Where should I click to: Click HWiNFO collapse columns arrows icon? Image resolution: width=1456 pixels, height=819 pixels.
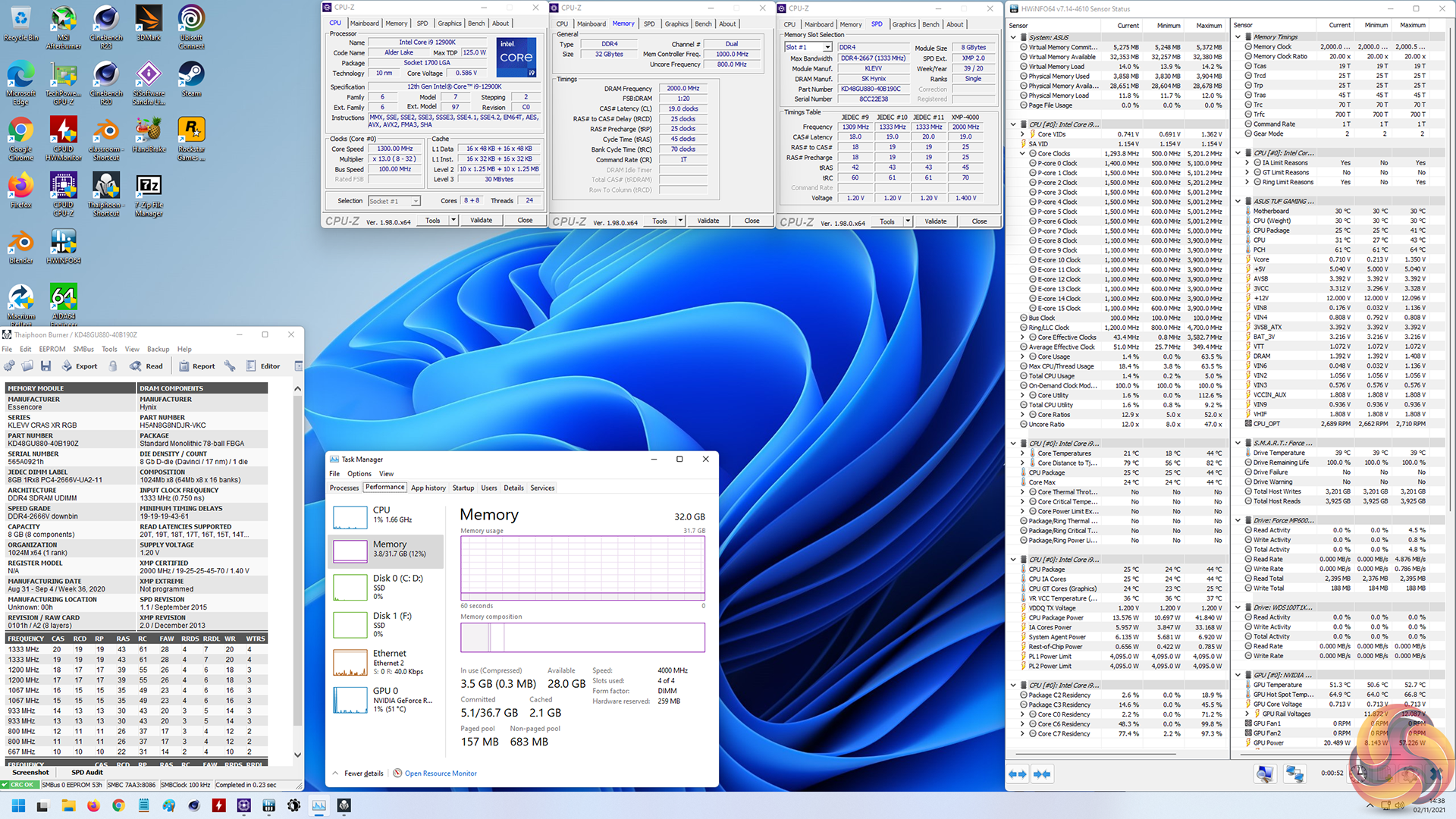[1042, 774]
